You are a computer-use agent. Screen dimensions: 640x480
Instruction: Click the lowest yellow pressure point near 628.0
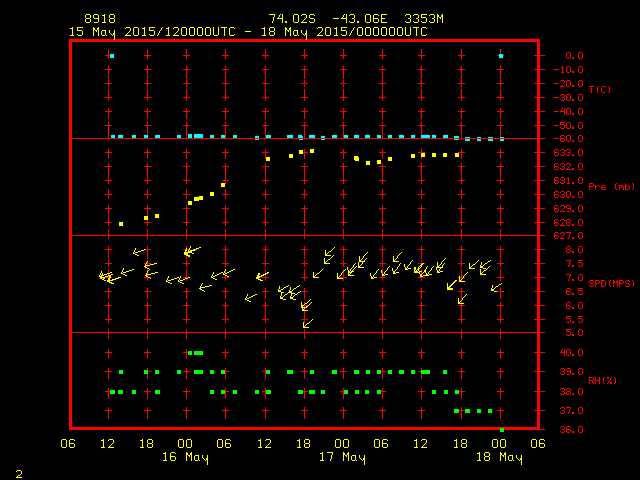121,224
